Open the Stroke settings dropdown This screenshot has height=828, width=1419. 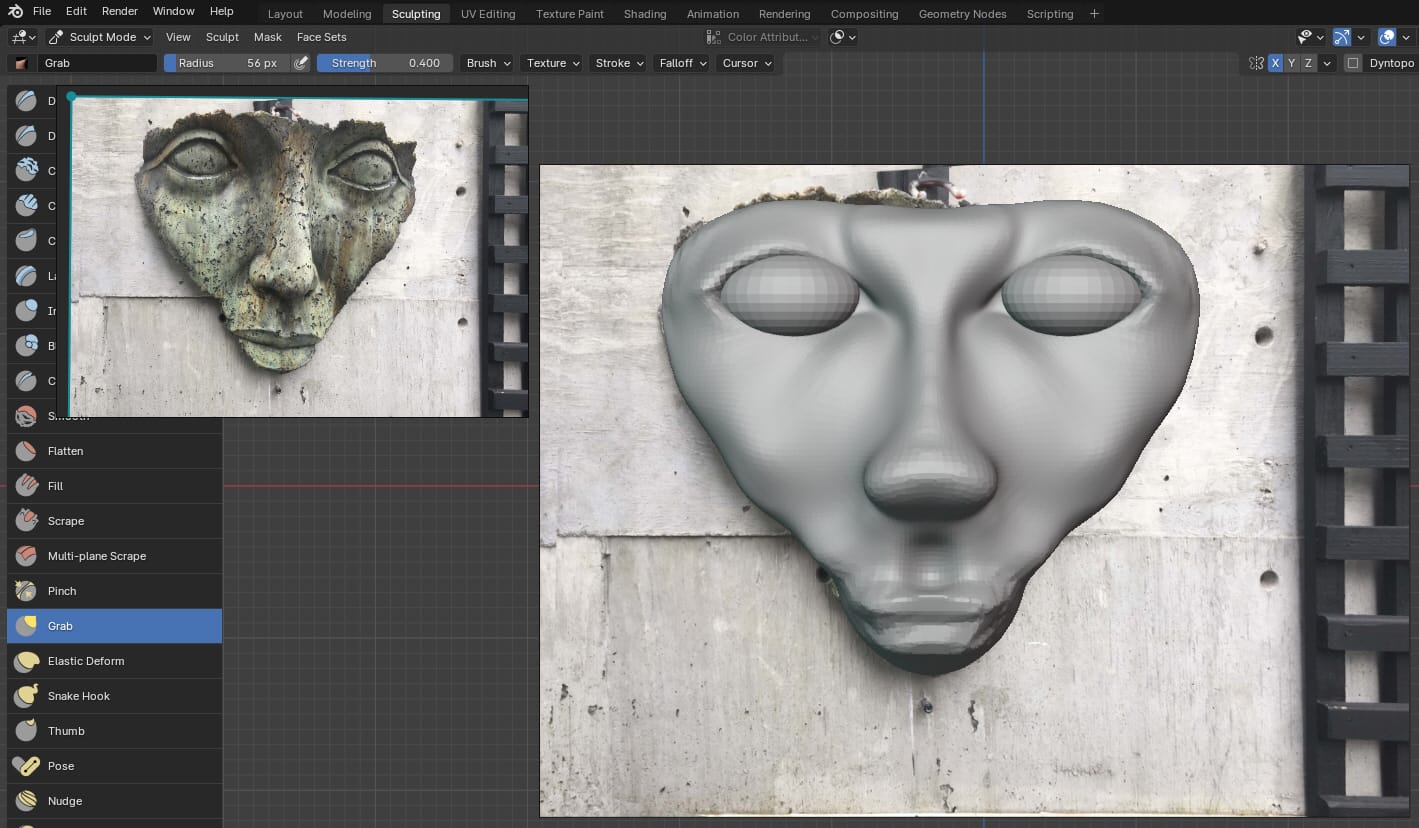coord(618,63)
